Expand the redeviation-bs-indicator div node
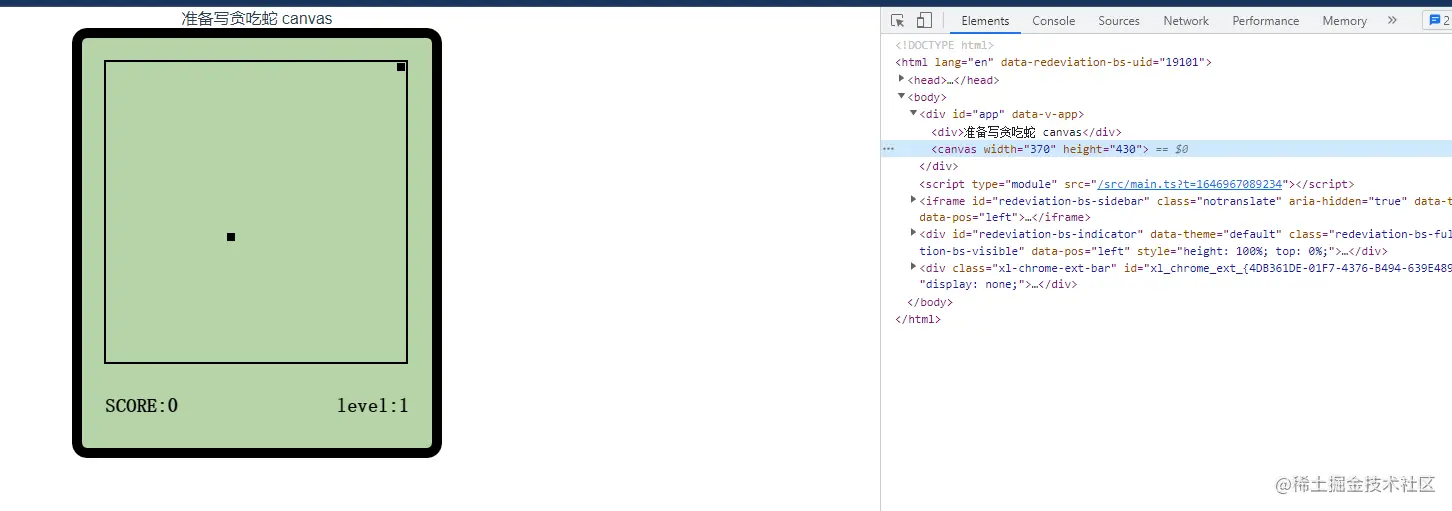This screenshot has width=1452, height=511. click(914, 233)
